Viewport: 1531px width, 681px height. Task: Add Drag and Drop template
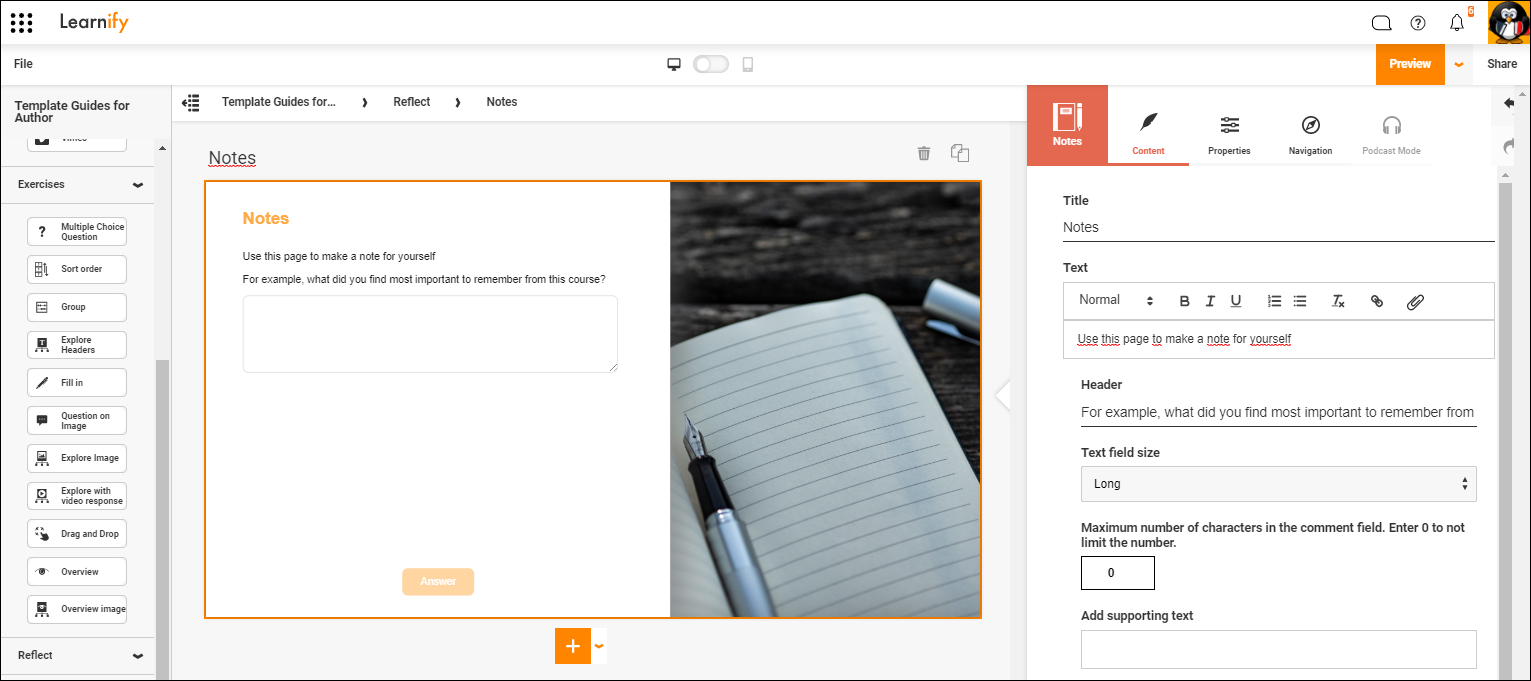click(x=77, y=534)
